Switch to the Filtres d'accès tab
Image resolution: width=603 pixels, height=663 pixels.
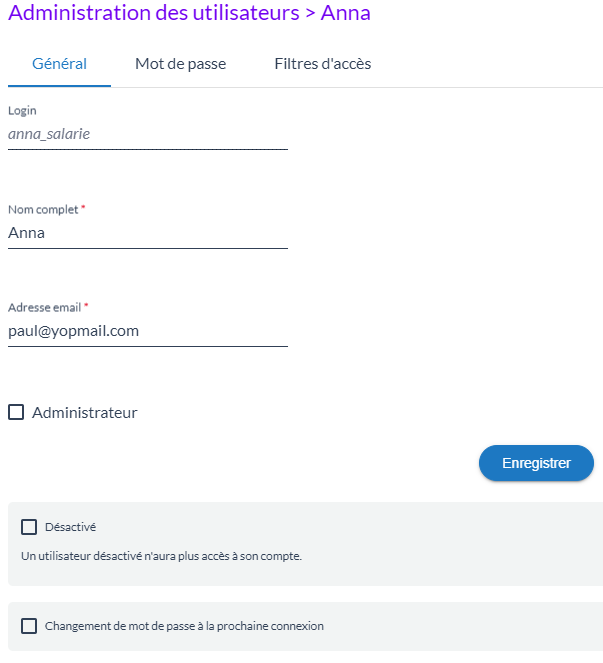(x=322, y=64)
